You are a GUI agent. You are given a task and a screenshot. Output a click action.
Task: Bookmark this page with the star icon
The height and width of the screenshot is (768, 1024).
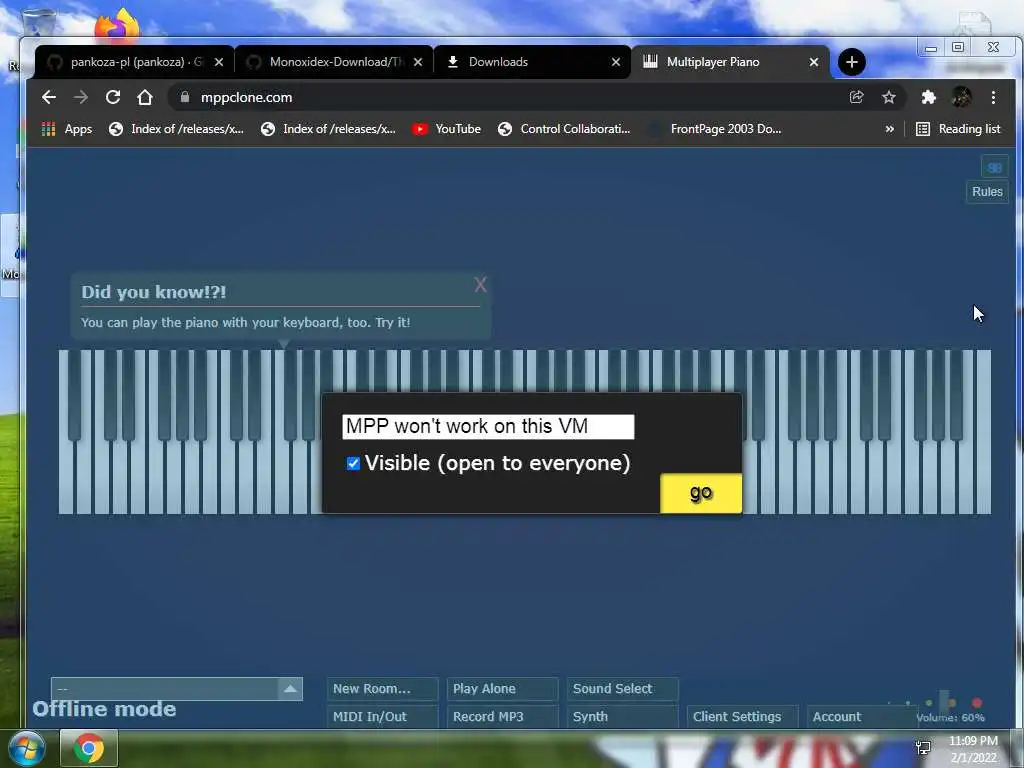(x=889, y=97)
